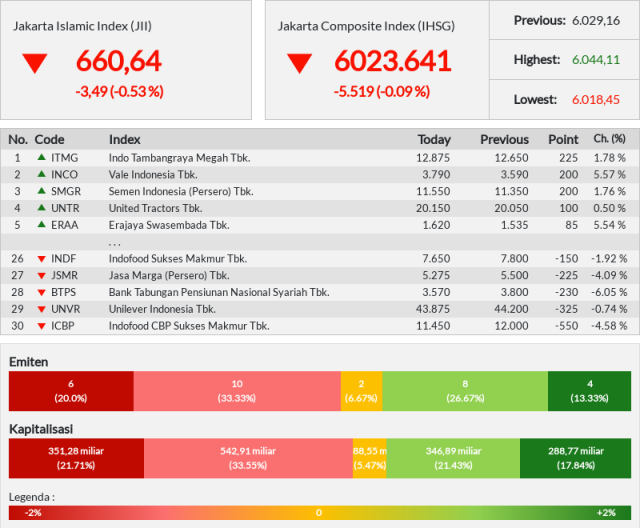Click the Previous column header in table

pos(504,140)
